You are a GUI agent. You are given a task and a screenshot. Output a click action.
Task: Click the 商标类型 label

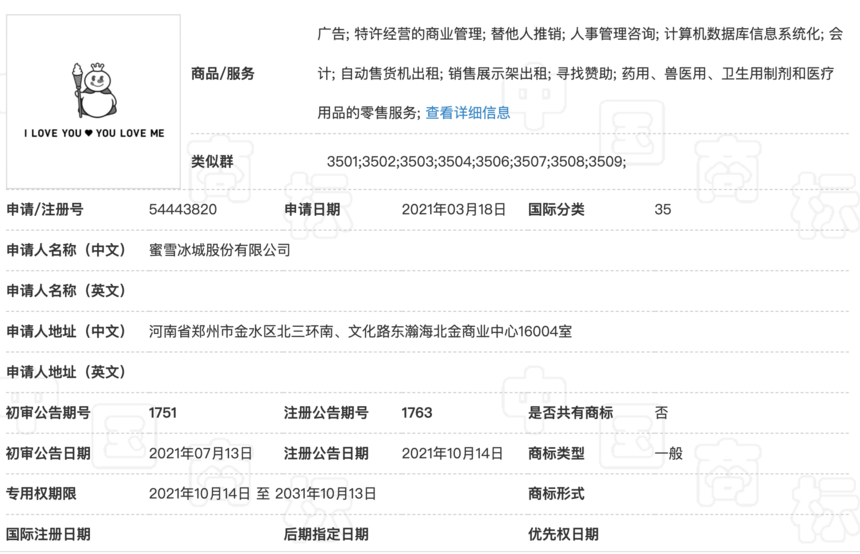(x=556, y=453)
